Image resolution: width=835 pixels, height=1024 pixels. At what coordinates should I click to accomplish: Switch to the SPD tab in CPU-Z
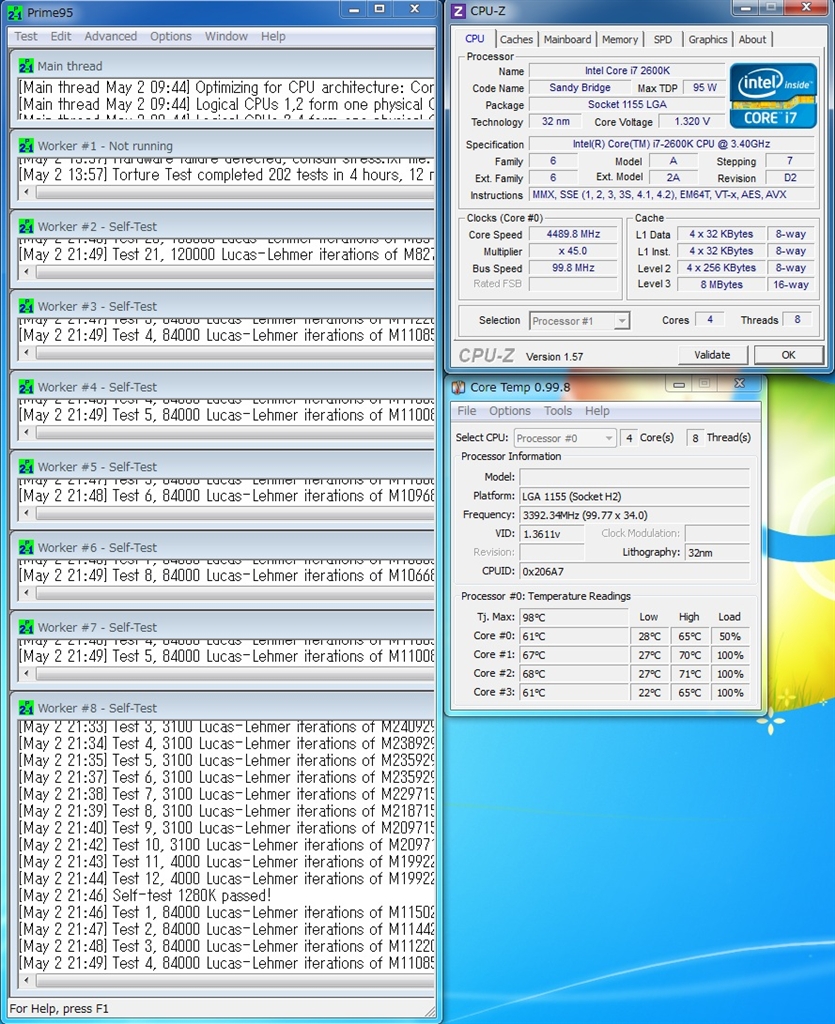(x=663, y=39)
